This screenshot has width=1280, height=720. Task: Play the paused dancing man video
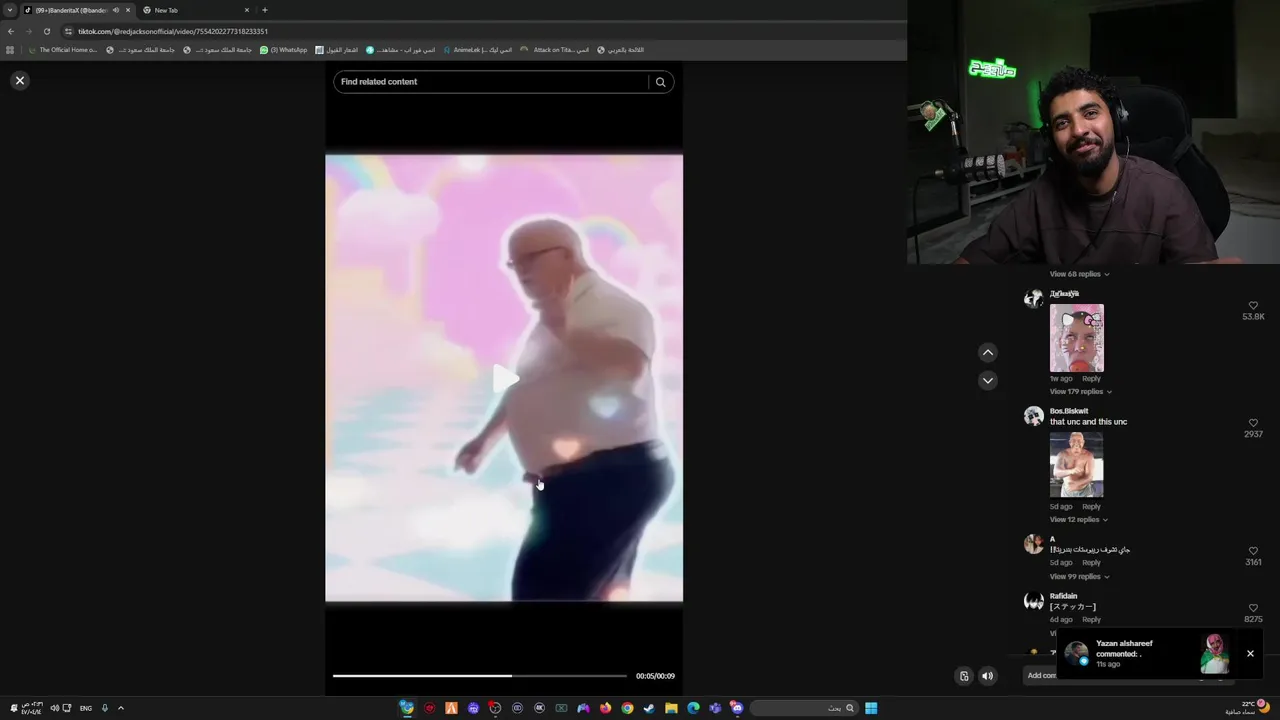pyautogui.click(x=505, y=378)
